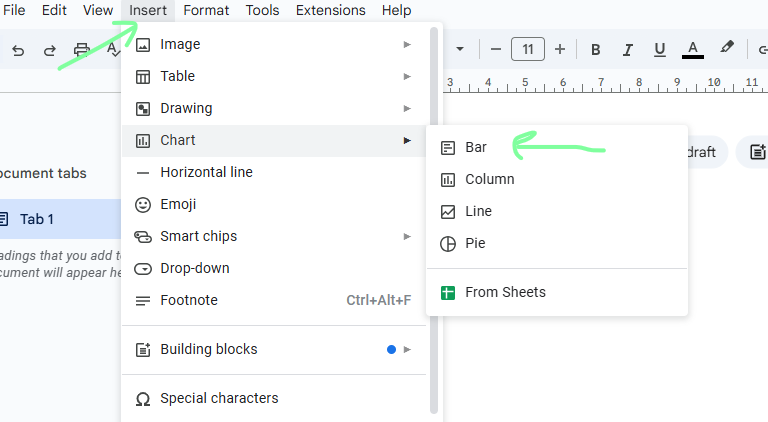Open the Format menu
The image size is (768, 422).
pyautogui.click(x=206, y=10)
